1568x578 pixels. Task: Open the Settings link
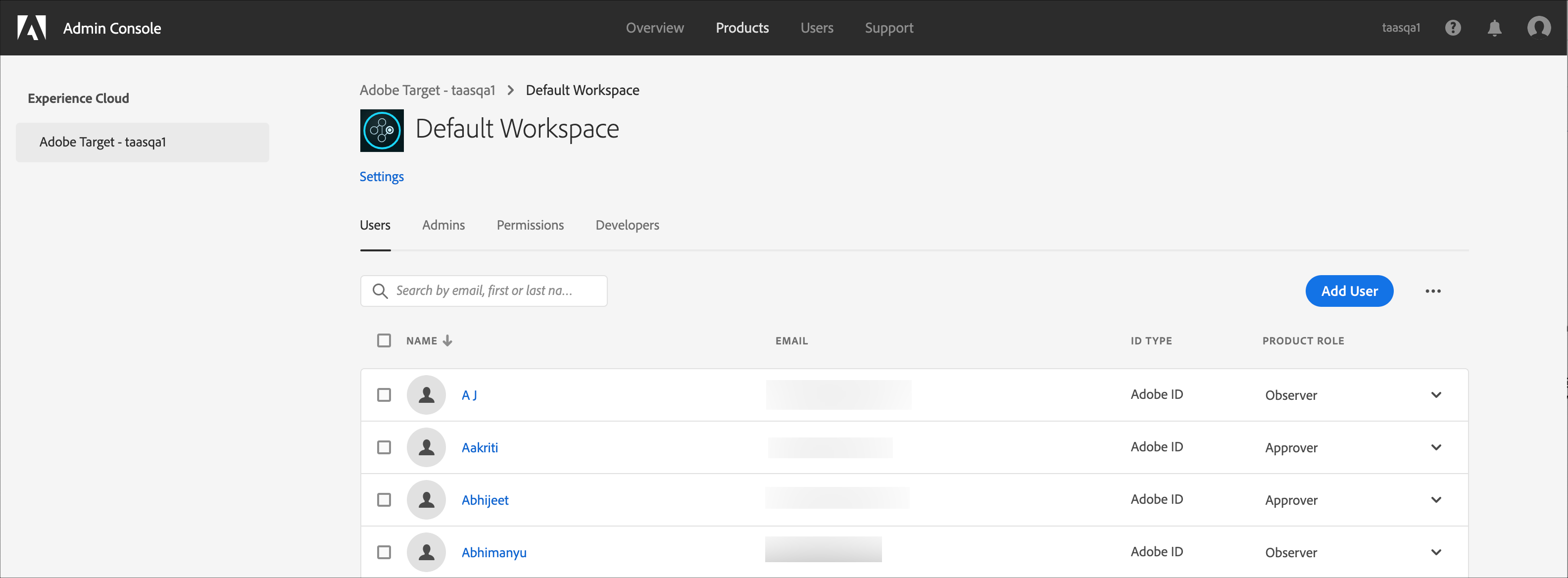click(x=381, y=177)
